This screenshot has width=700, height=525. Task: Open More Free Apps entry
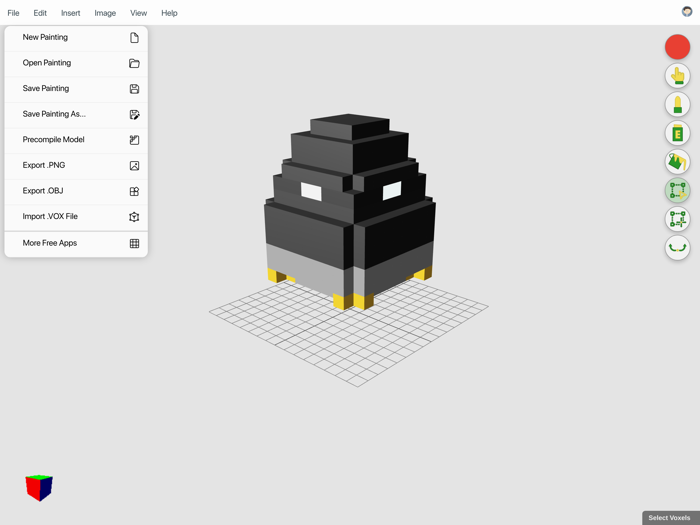tap(76, 243)
